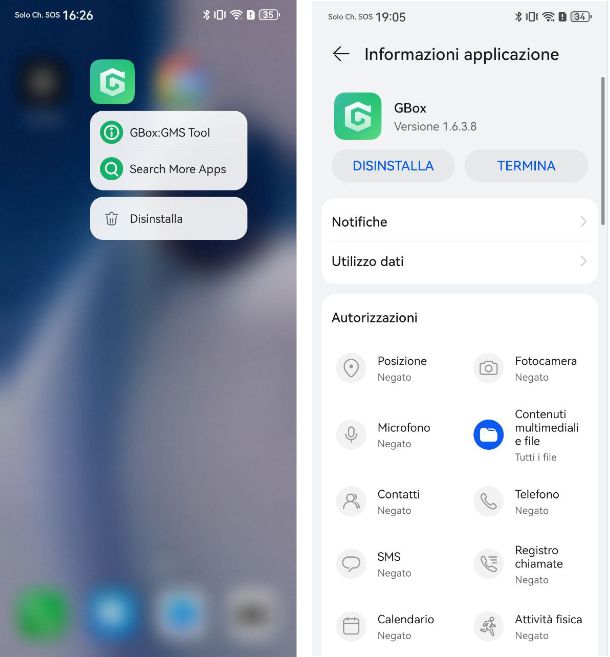Click the green info icon beside GBox:GMS Tool
Viewport: 610px width, 657px height.
click(111, 132)
